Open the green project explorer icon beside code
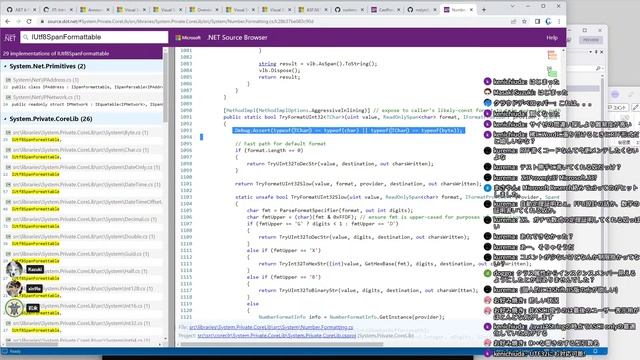Image resolution: width=640 pixels, height=360 pixels. pyautogui.click(x=552, y=72)
